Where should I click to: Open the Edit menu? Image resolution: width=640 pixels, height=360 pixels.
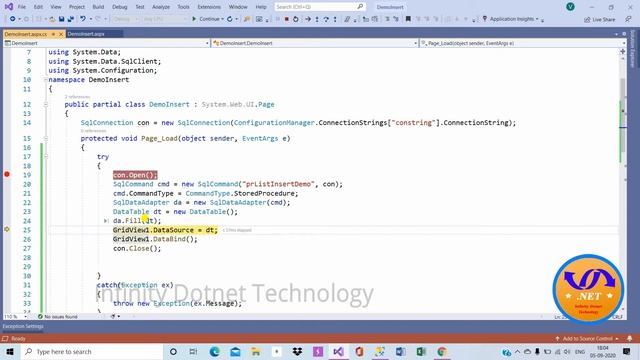[38, 7]
